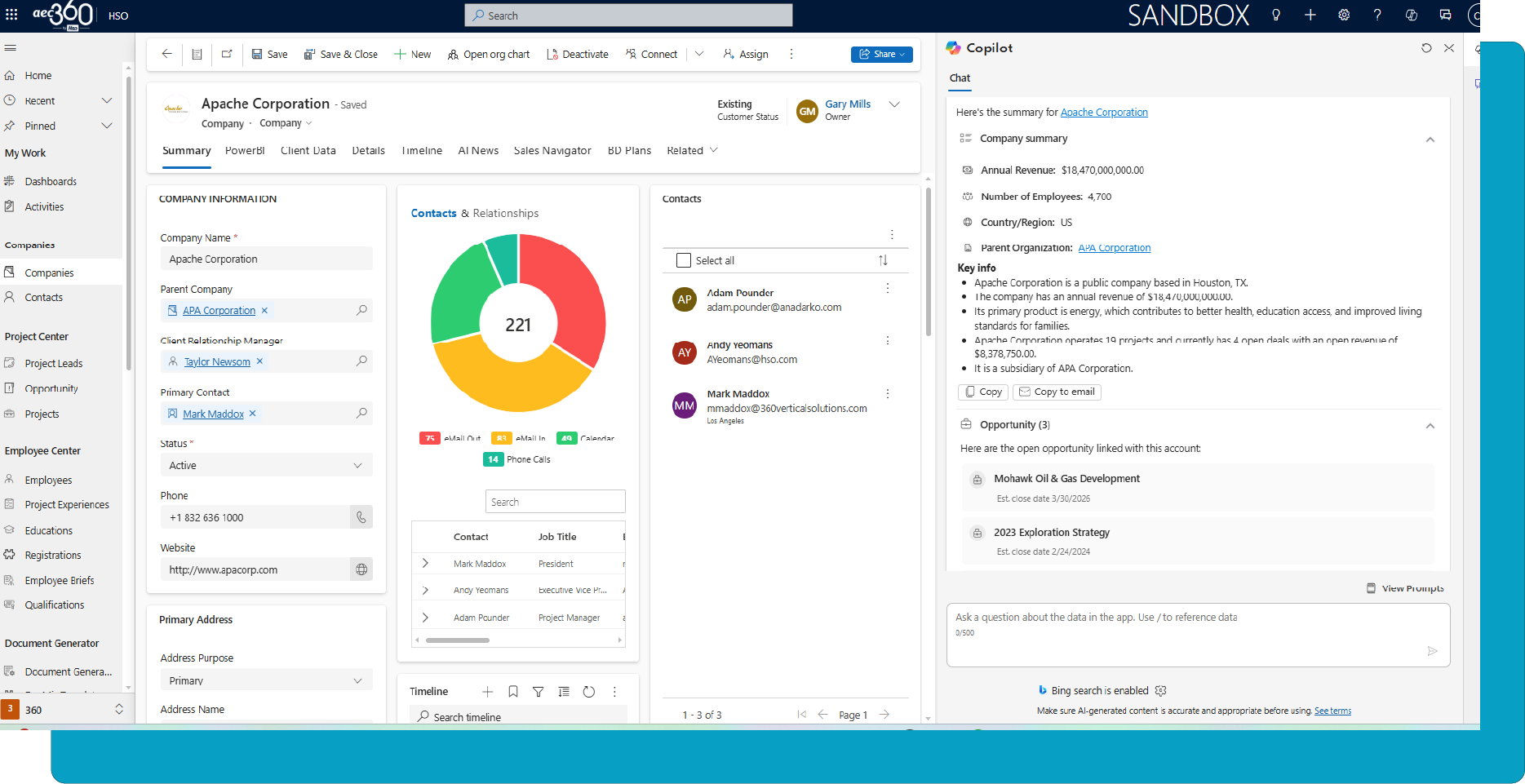
Task: Open the Status dropdown showing Active
Action: (x=266, y=465)
